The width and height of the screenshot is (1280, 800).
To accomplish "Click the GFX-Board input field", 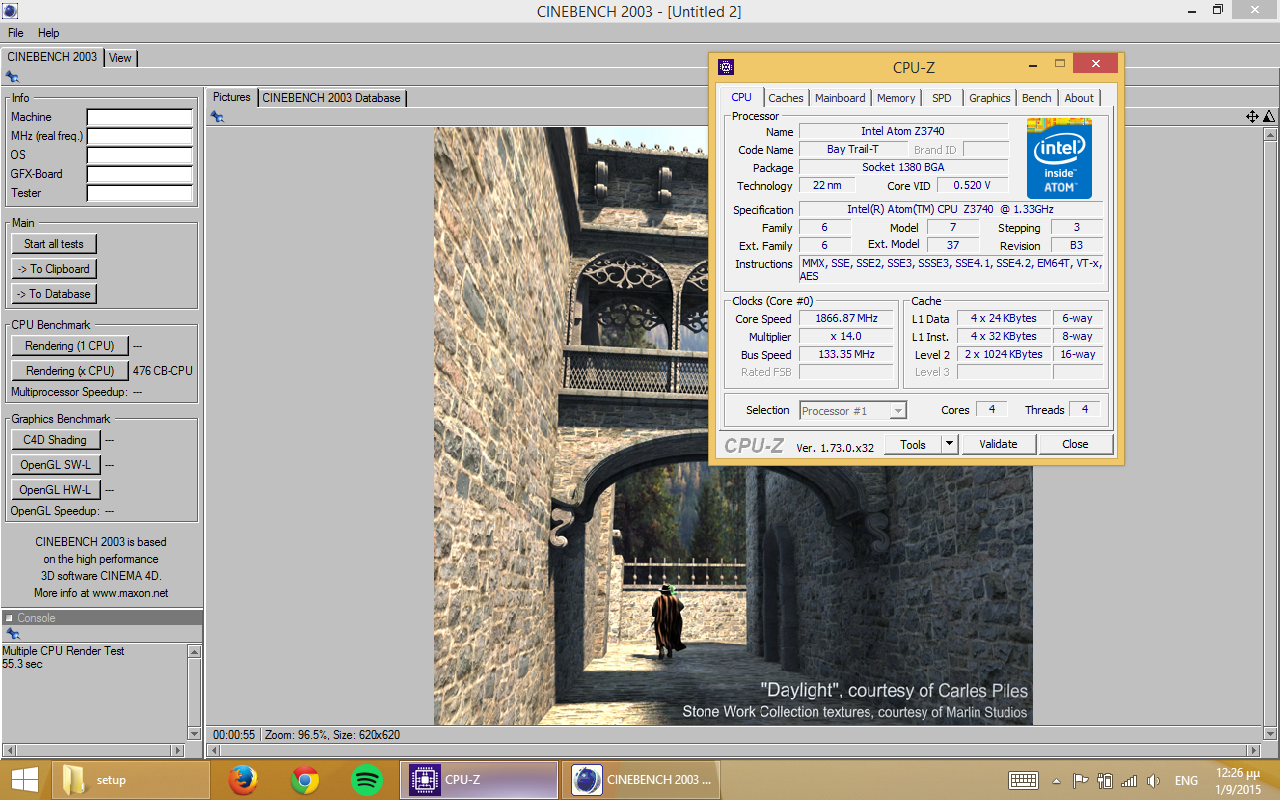I will [x=140, y=175].
